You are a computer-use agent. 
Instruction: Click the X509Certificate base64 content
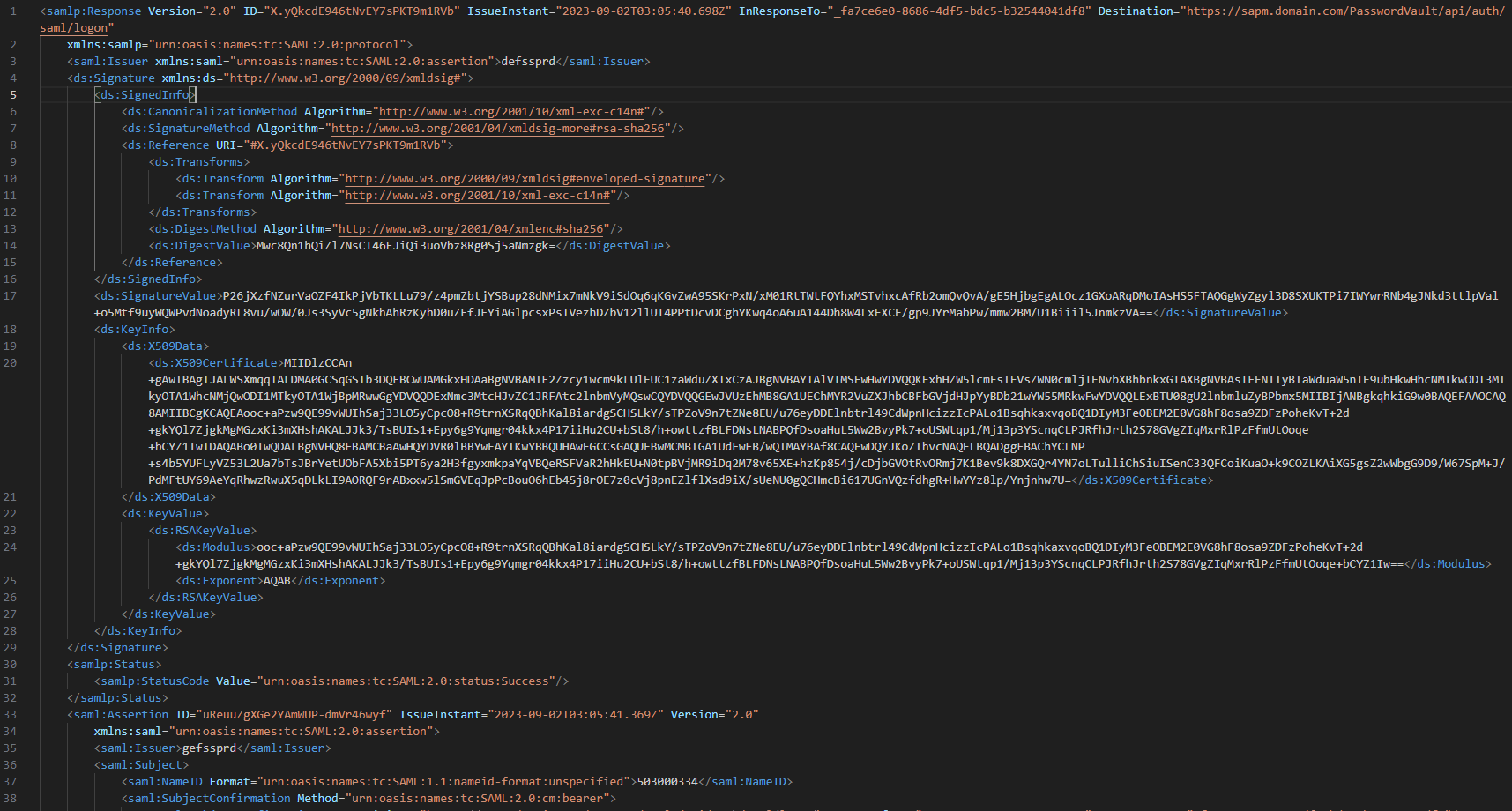pyautogui.click(x=617, y=412)
